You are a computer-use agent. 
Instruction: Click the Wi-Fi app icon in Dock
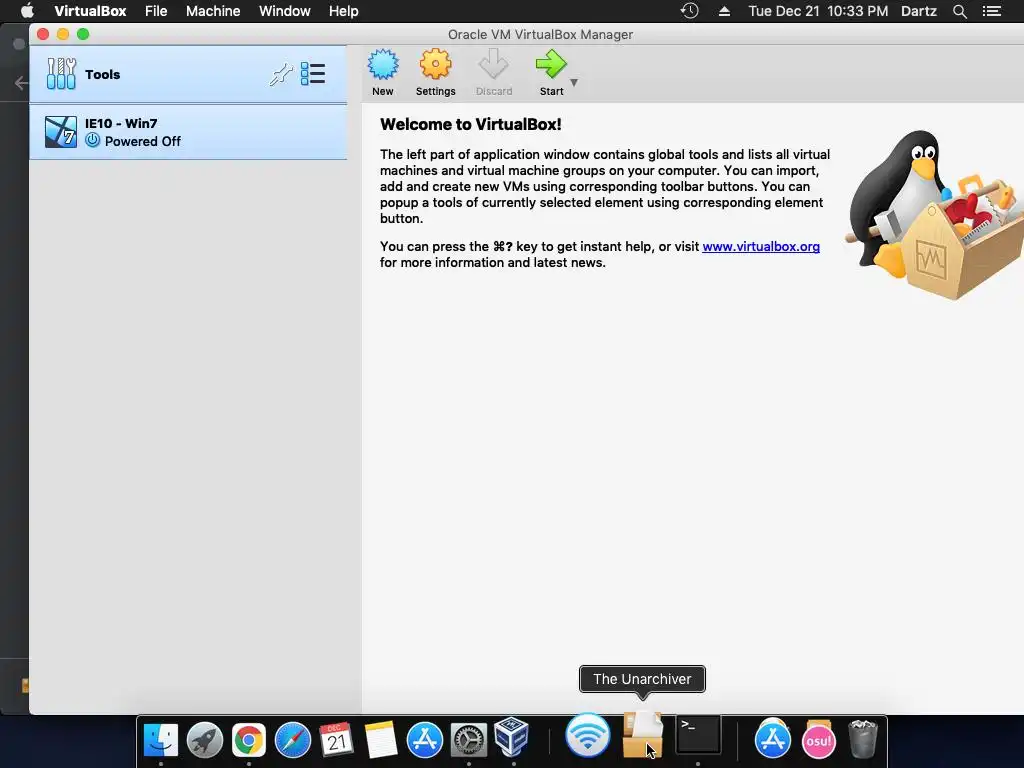[588, 735]
